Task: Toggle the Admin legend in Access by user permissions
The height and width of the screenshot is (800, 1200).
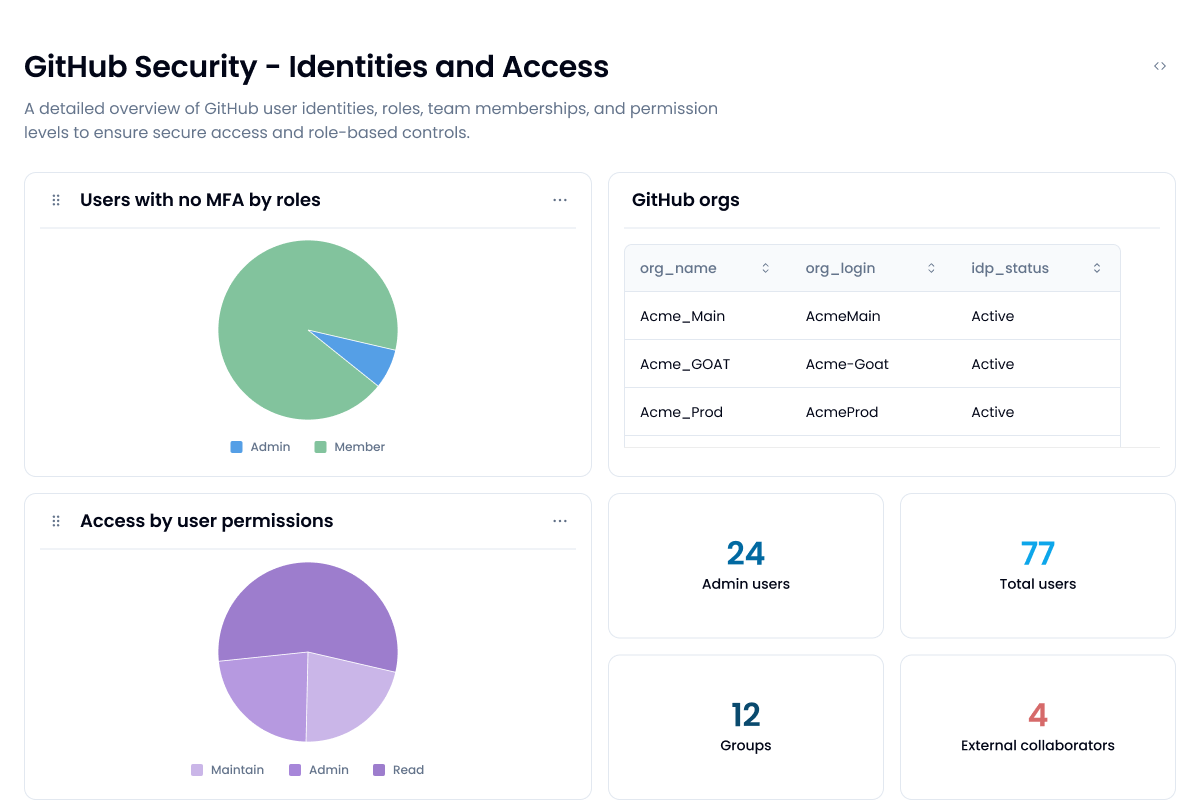Action: pyautogui.click(x=319, y=770)
